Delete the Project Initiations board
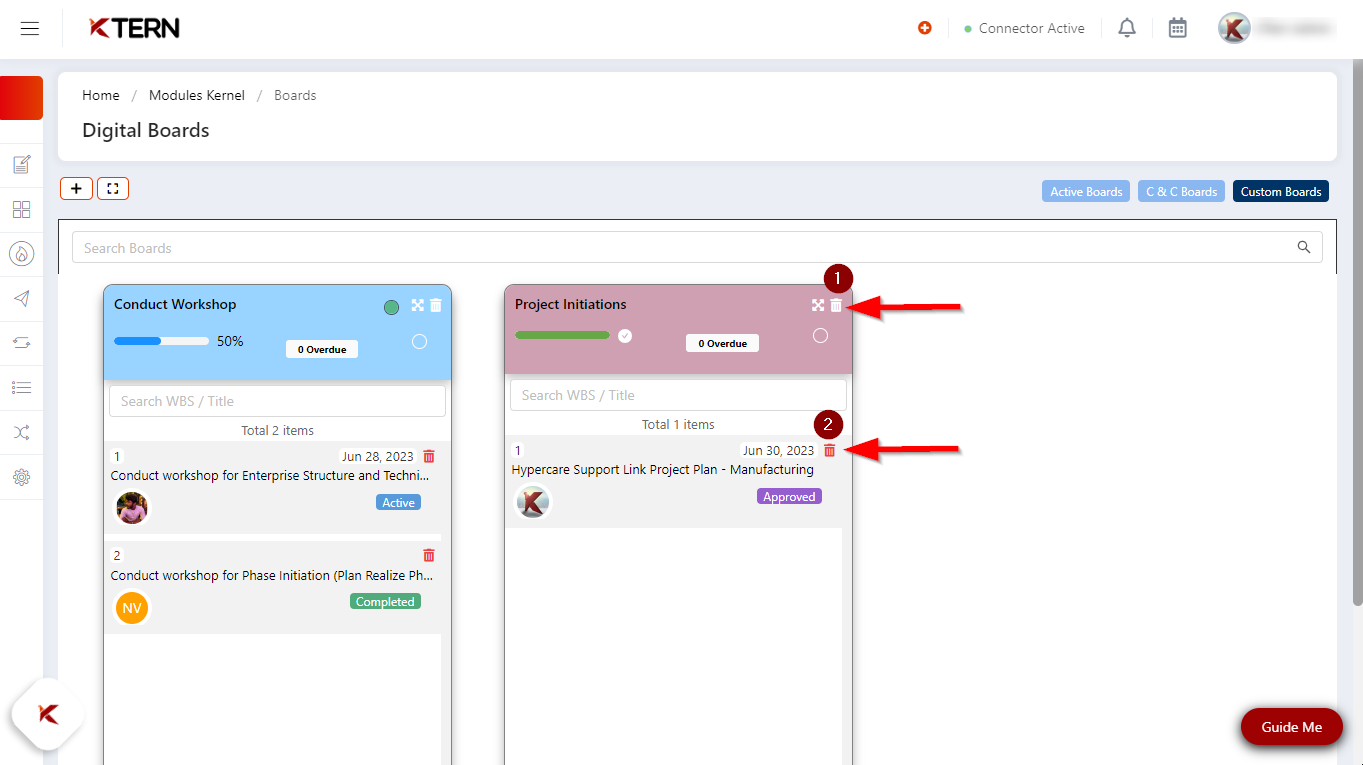Image resolution: width=1363 pixels, height=765 pixels. [x=836, y=305]
